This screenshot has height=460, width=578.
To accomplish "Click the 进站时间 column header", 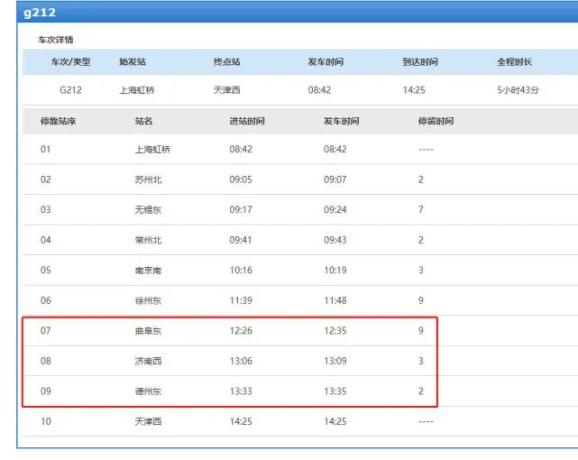I will pos(247,121).
